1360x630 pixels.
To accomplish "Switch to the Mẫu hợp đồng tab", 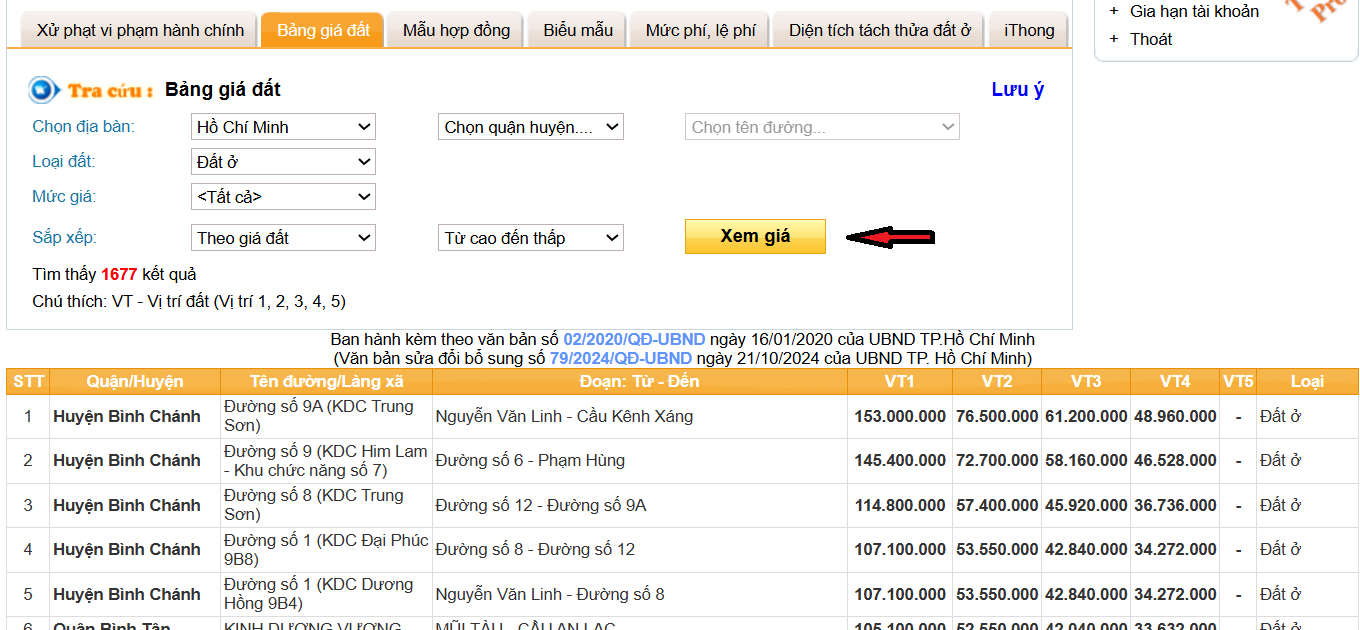I will pos(456,30).
